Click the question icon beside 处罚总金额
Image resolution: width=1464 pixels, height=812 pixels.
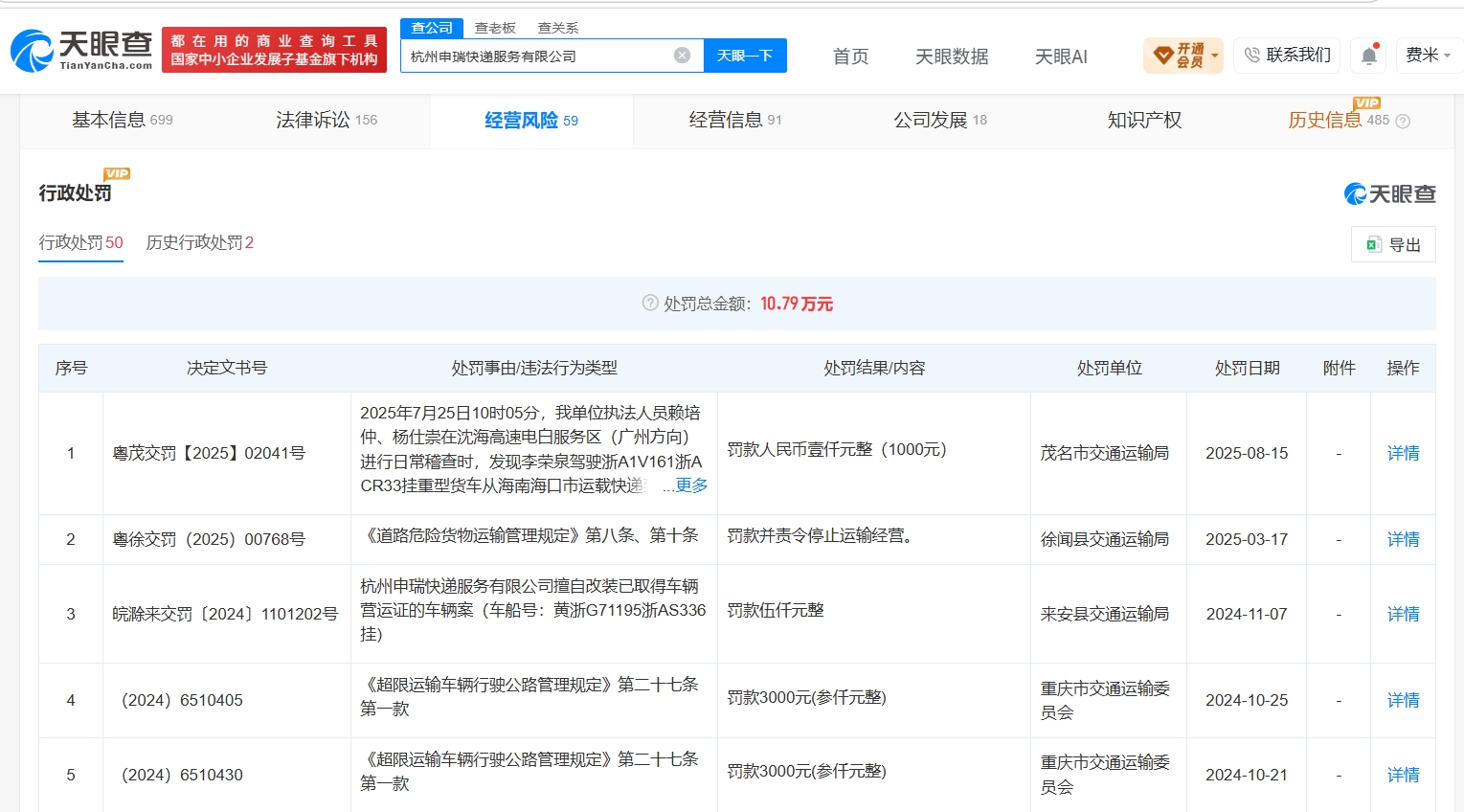click(650, 303)
